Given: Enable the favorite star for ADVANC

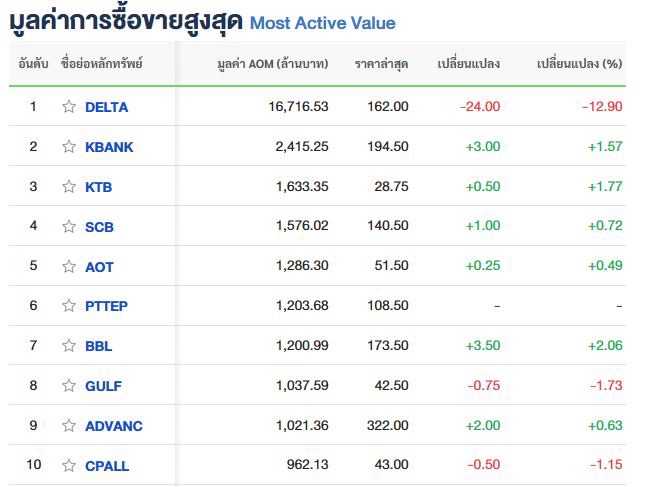Looking at the screenshot, I should (x=69, y=426).
